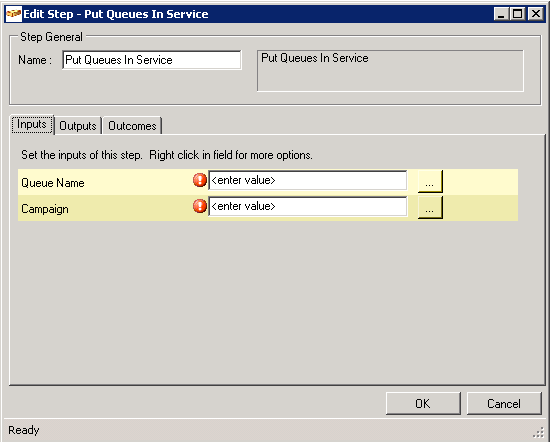Maximize the Edit Step dialog
Viewport: 550px width, 442px height.
tap(518, 14)
